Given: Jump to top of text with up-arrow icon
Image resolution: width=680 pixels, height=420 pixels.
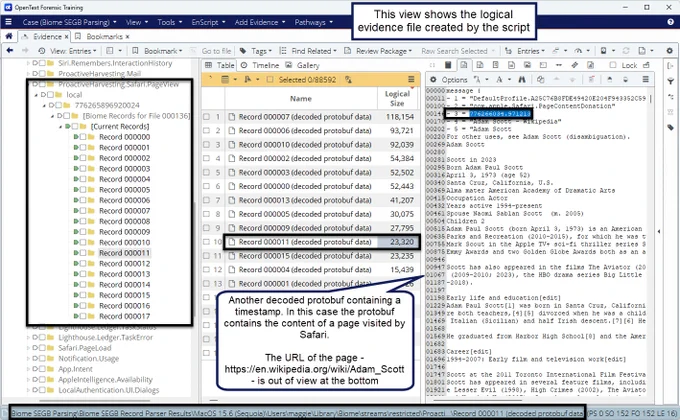Looking at the screenshot, I should coord(609,79).
